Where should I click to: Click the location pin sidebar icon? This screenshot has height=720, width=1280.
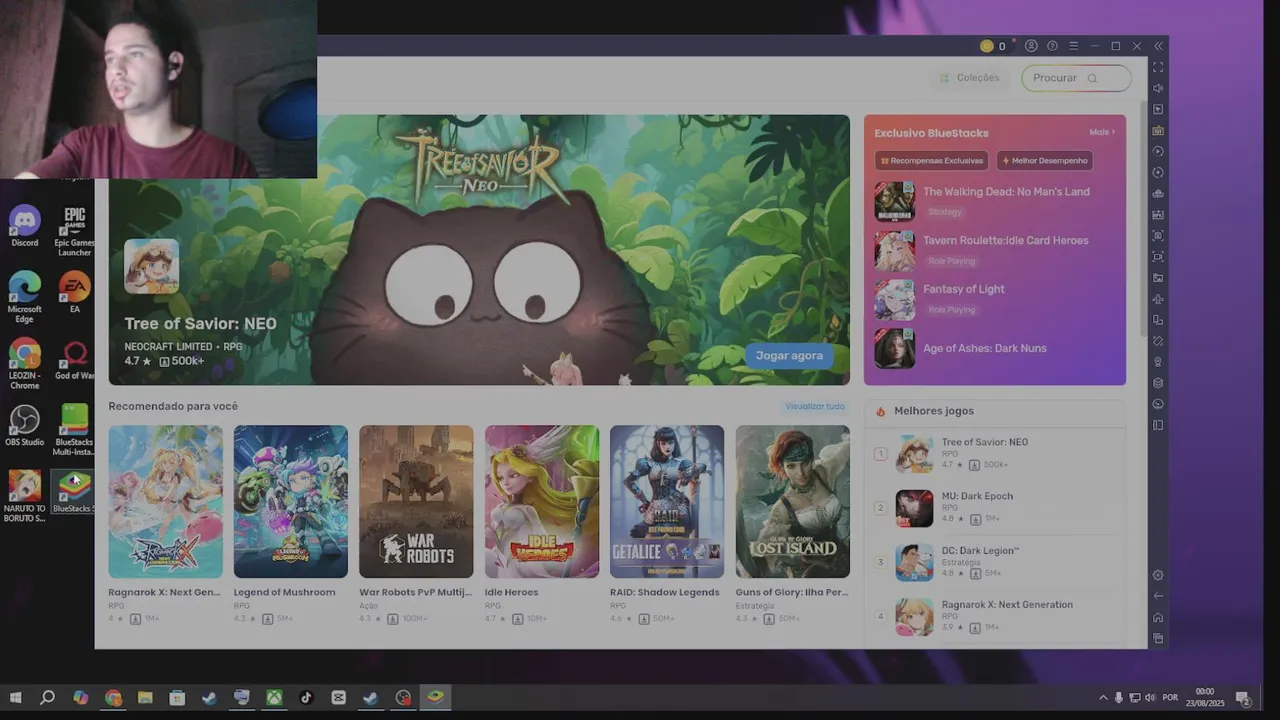pos(1158,362)
